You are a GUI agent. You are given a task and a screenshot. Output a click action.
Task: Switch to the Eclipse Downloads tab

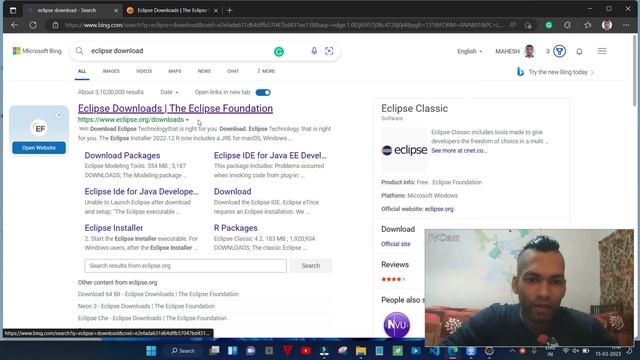click(x=171, y=10)
